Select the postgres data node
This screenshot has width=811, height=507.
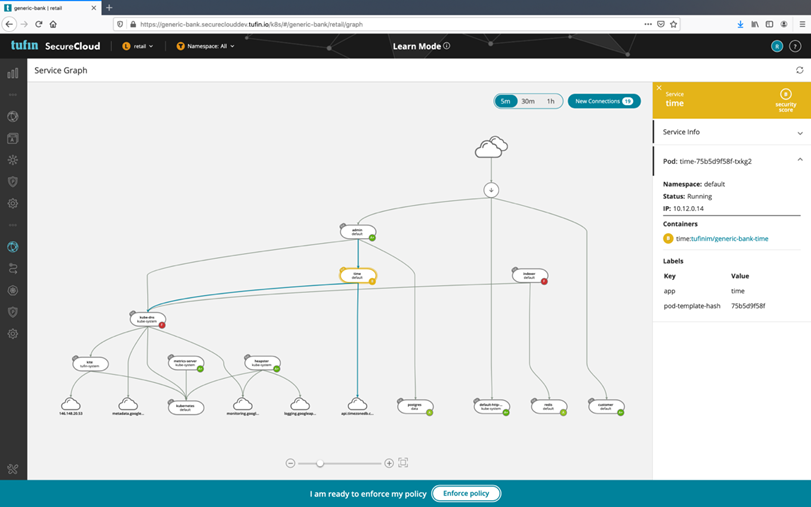click(415, 407)
